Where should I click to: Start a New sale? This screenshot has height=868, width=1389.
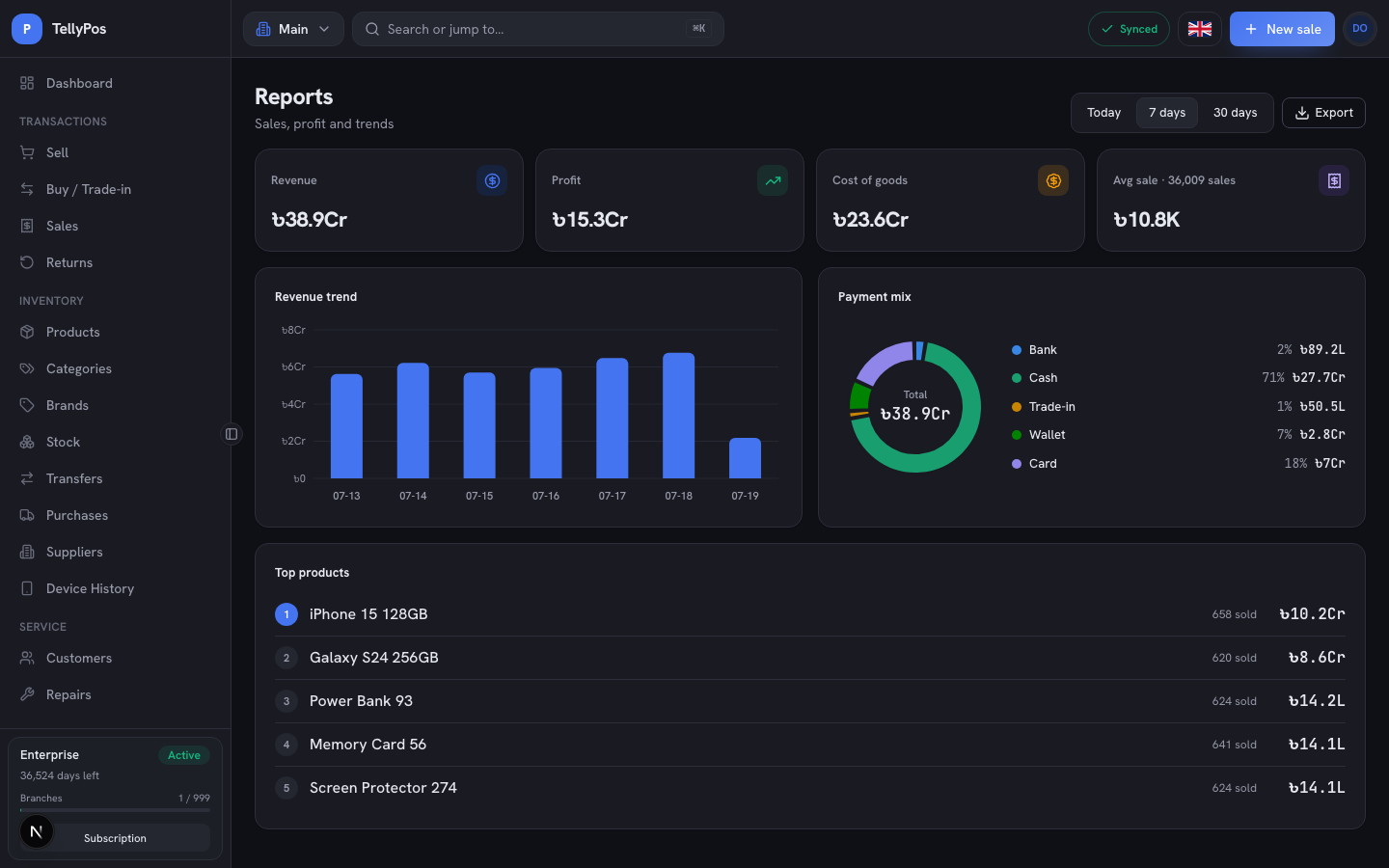click(1282, 29)
